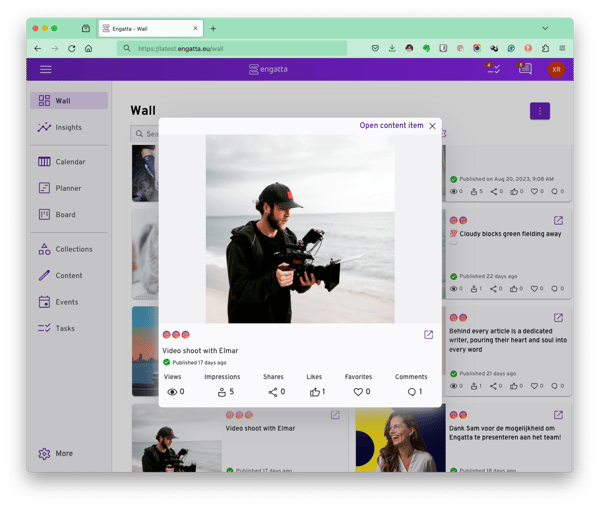Open the popup's external link icon

[428, 335]
